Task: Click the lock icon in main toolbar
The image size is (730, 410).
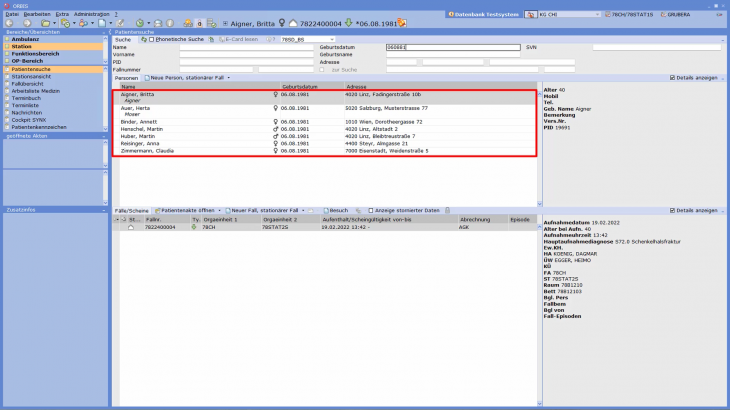Action: (x=201, y=22)
